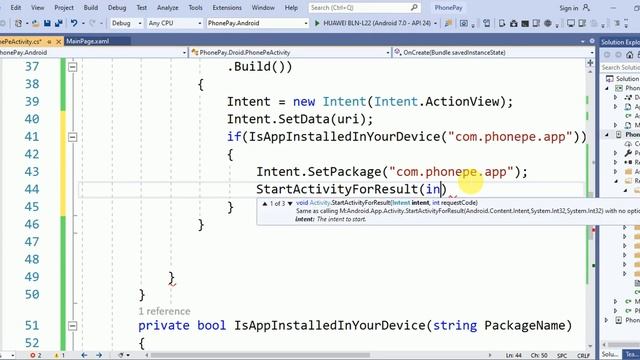Click the 'Ln: 44' status indicator
This screenshot has height=360, width=640.
tap(513, 356)
